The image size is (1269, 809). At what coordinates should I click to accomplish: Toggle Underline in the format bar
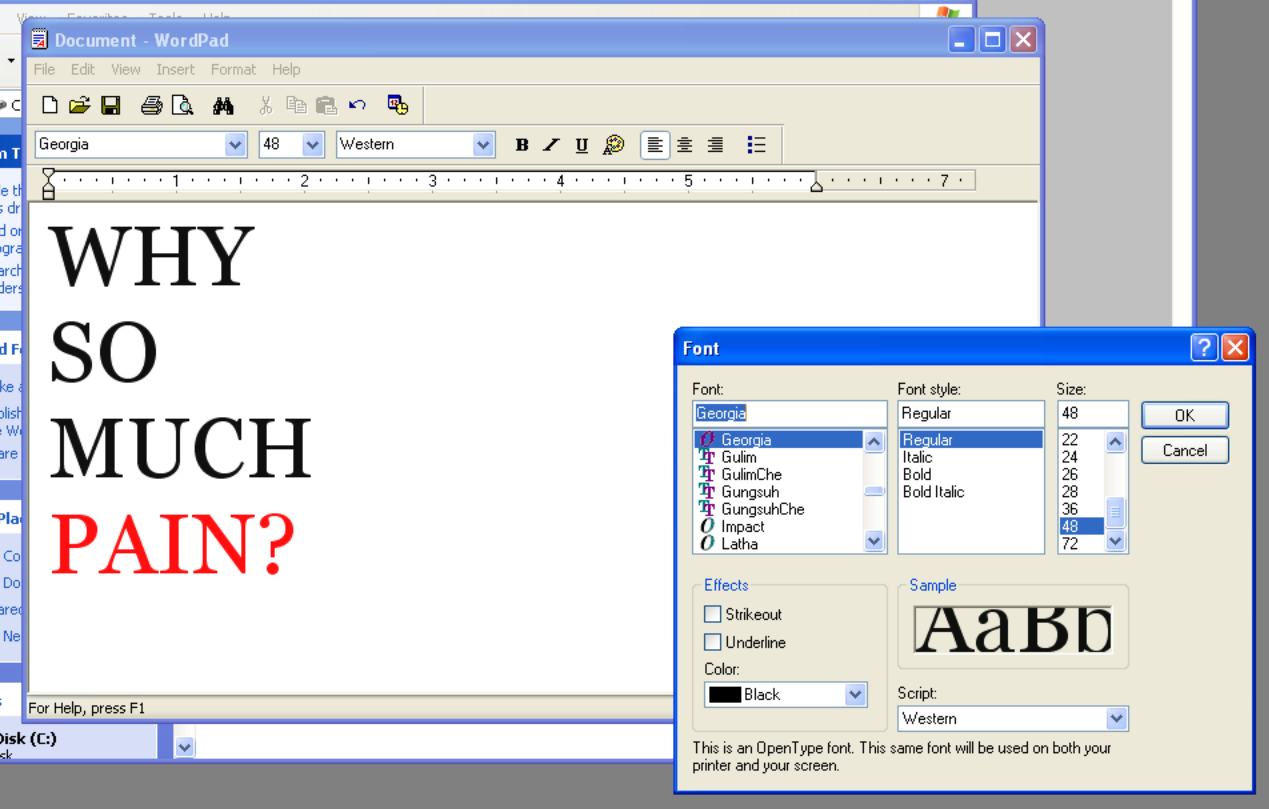[x=582, y=145]
